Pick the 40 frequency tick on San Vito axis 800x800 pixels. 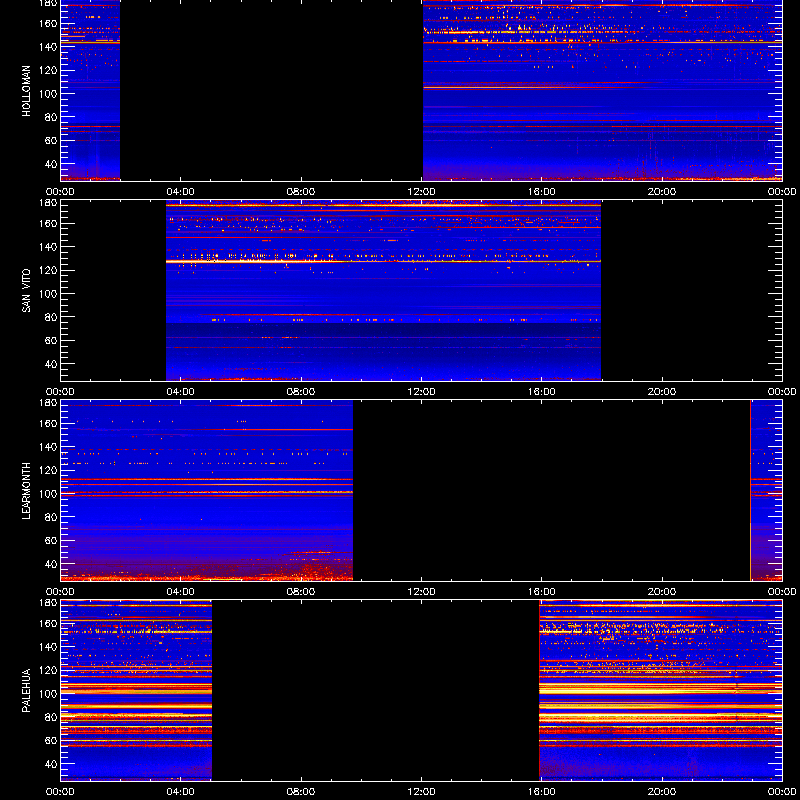52,364
